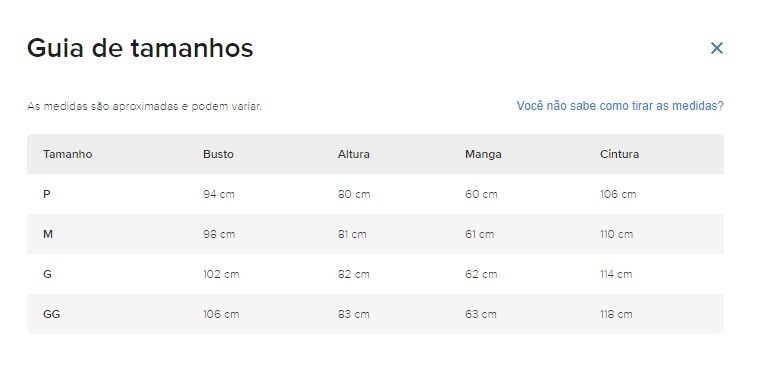This screenshot has width=767, height=365.
Task: Click the 81 cm height value
Action: tap(352, 234)
